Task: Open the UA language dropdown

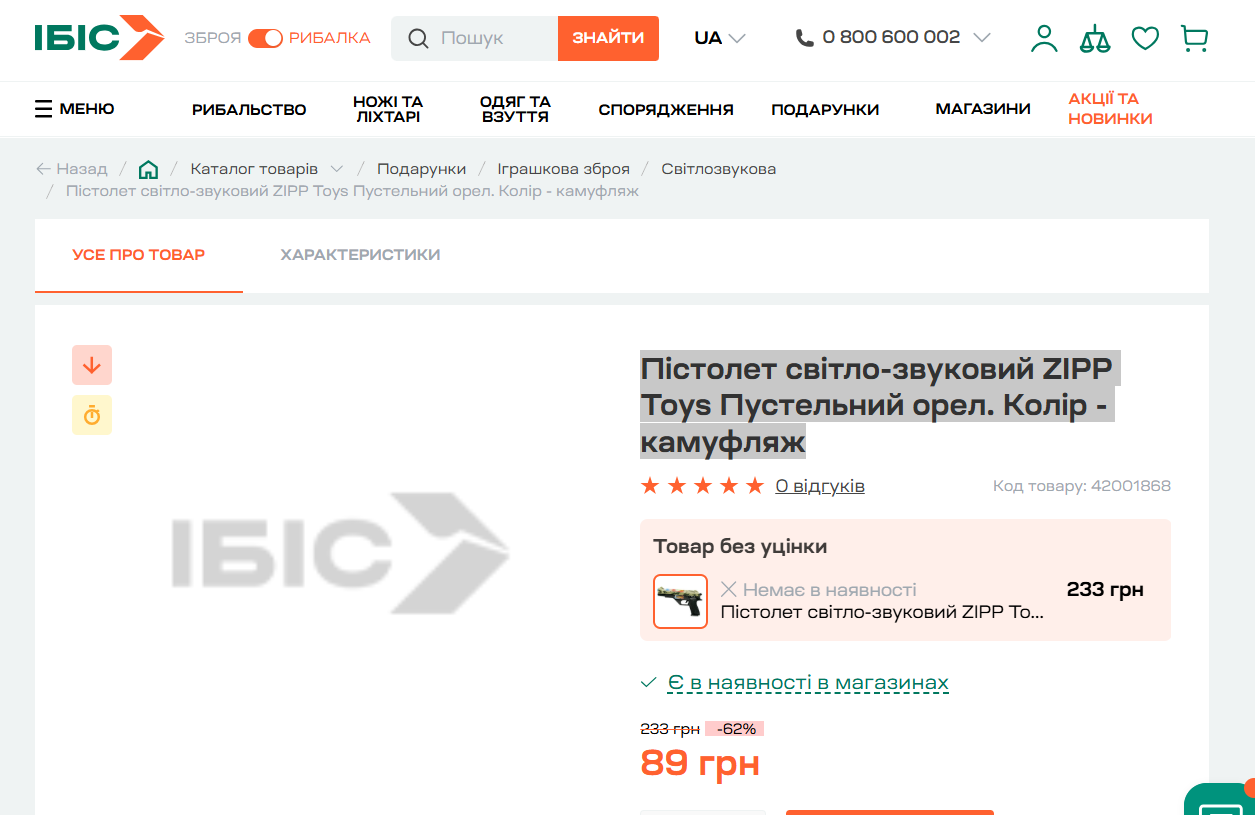Action: coord(720,38)
